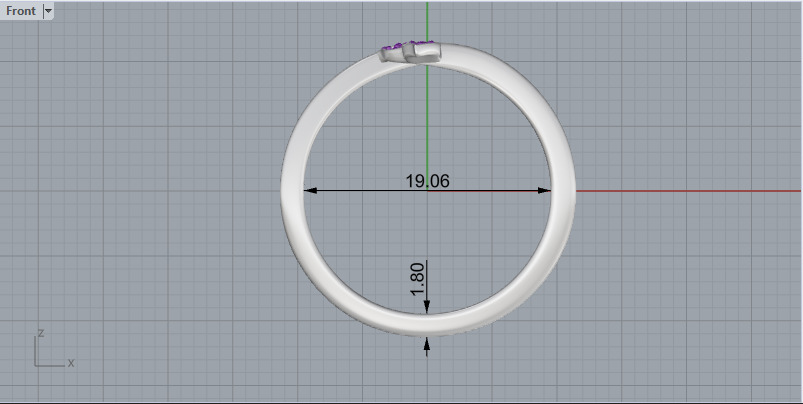Click the Front viewport title label

21,11
